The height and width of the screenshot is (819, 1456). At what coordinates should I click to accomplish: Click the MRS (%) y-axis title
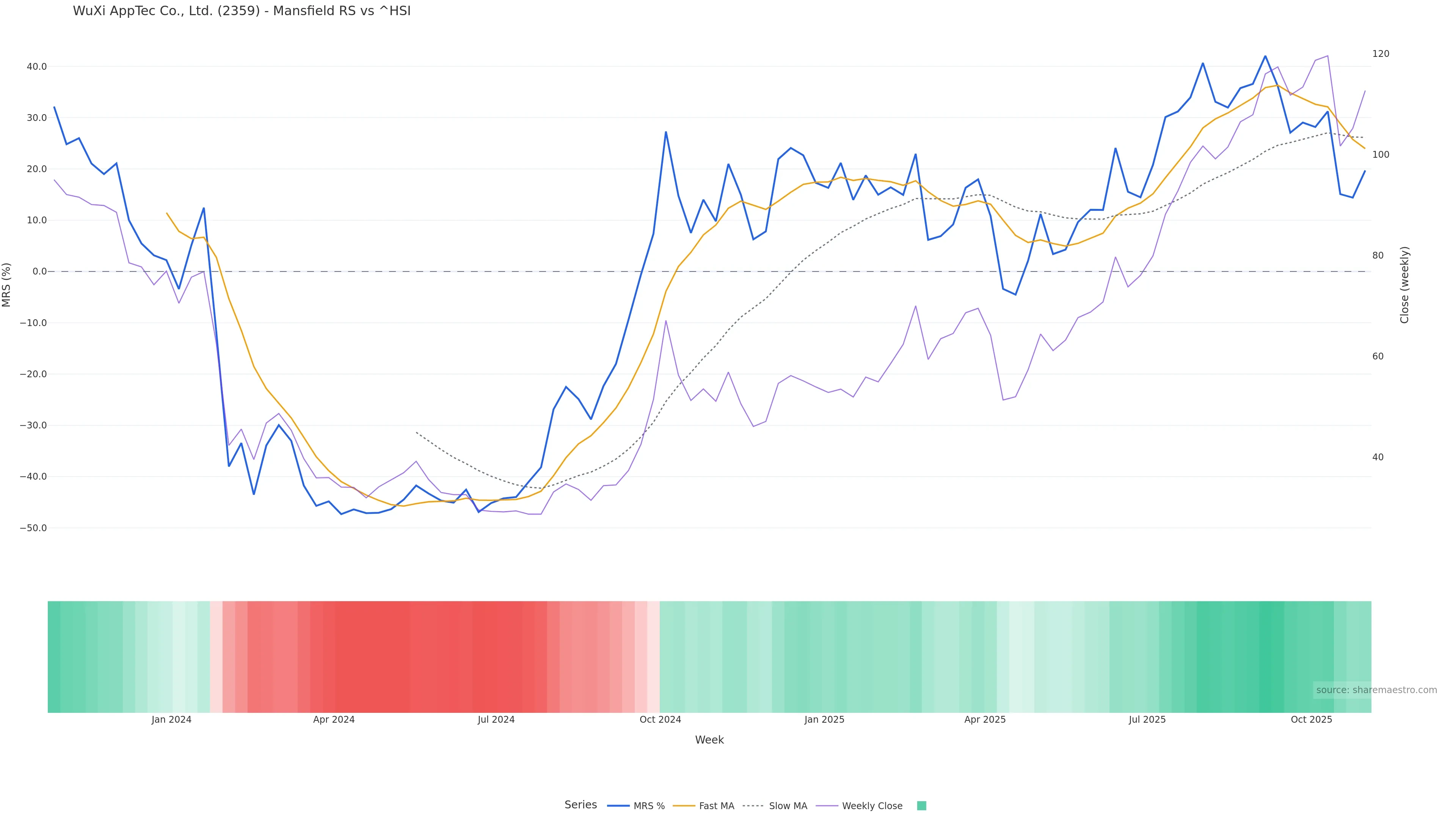point(7,285)
